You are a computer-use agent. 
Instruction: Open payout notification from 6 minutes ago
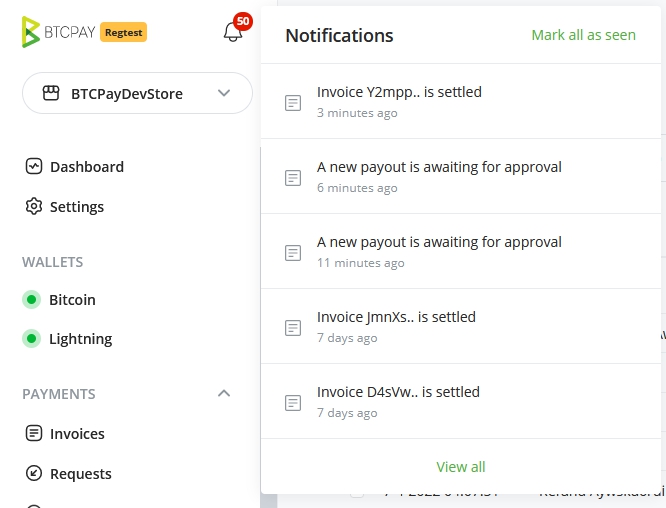439,167
